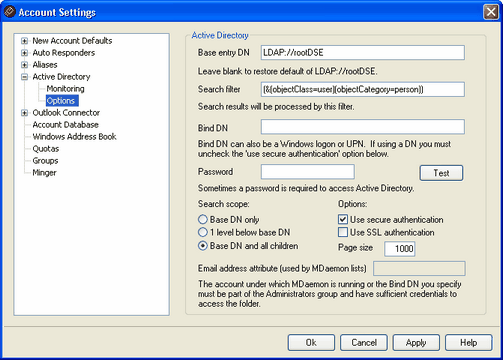Open Help for this dialog
Viewport: 503px width, 360px height.
468,343
